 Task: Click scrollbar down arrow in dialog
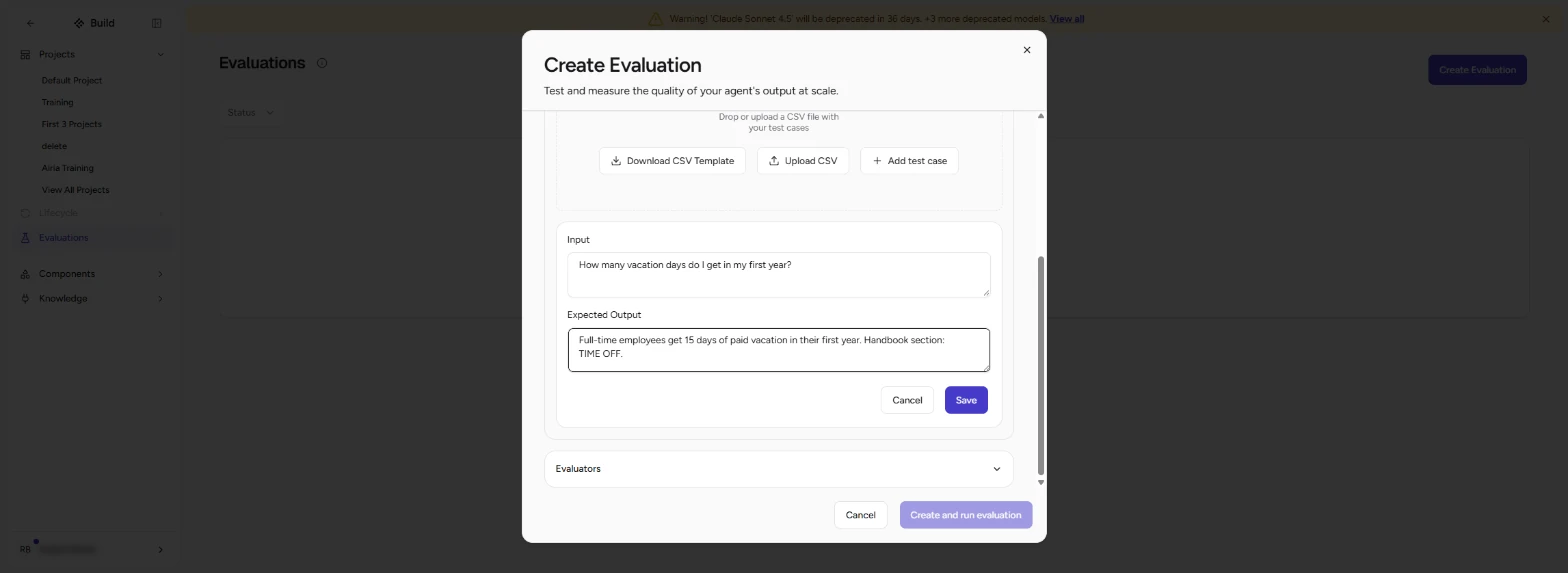tap(1041, 482)
